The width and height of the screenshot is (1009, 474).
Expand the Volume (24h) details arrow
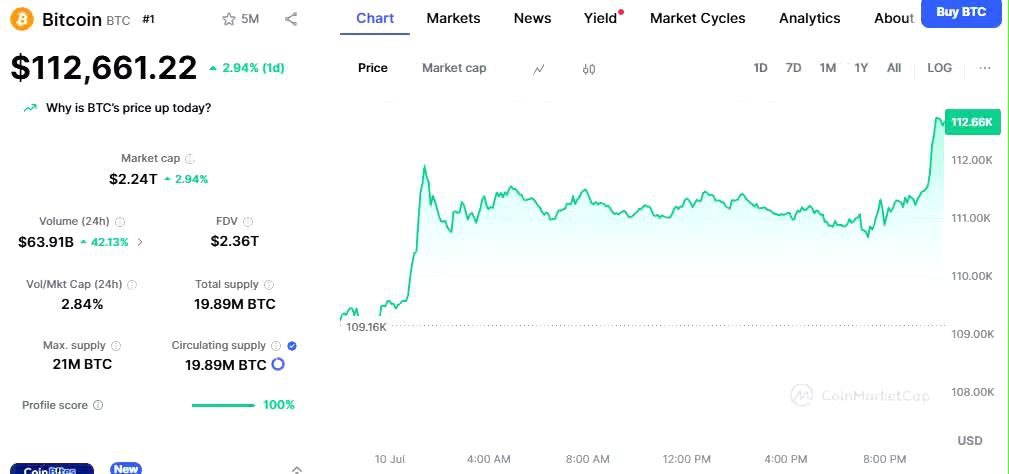click(x=140, y=242)
